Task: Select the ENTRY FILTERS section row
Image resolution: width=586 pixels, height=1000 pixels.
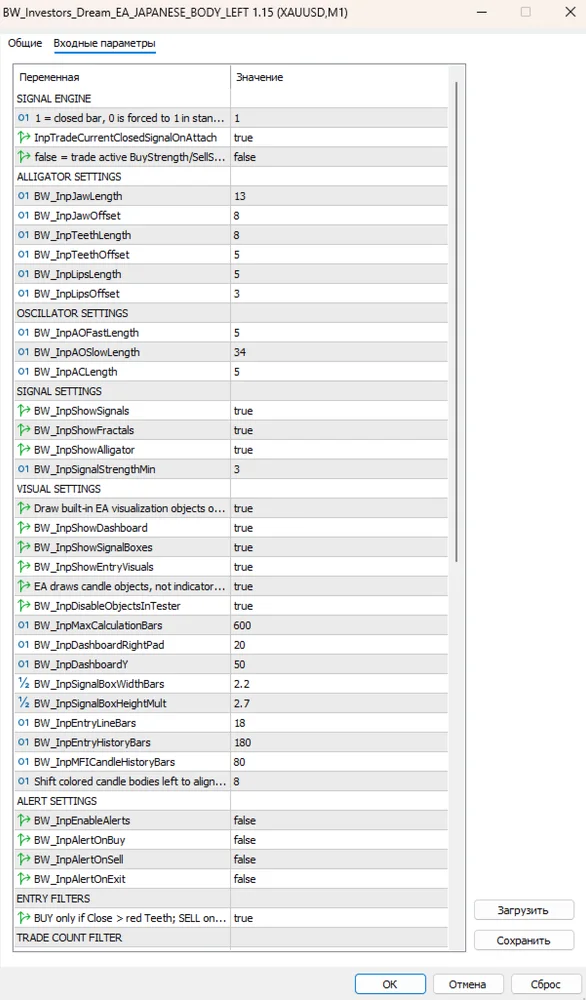Action: (x=231, y=898)
